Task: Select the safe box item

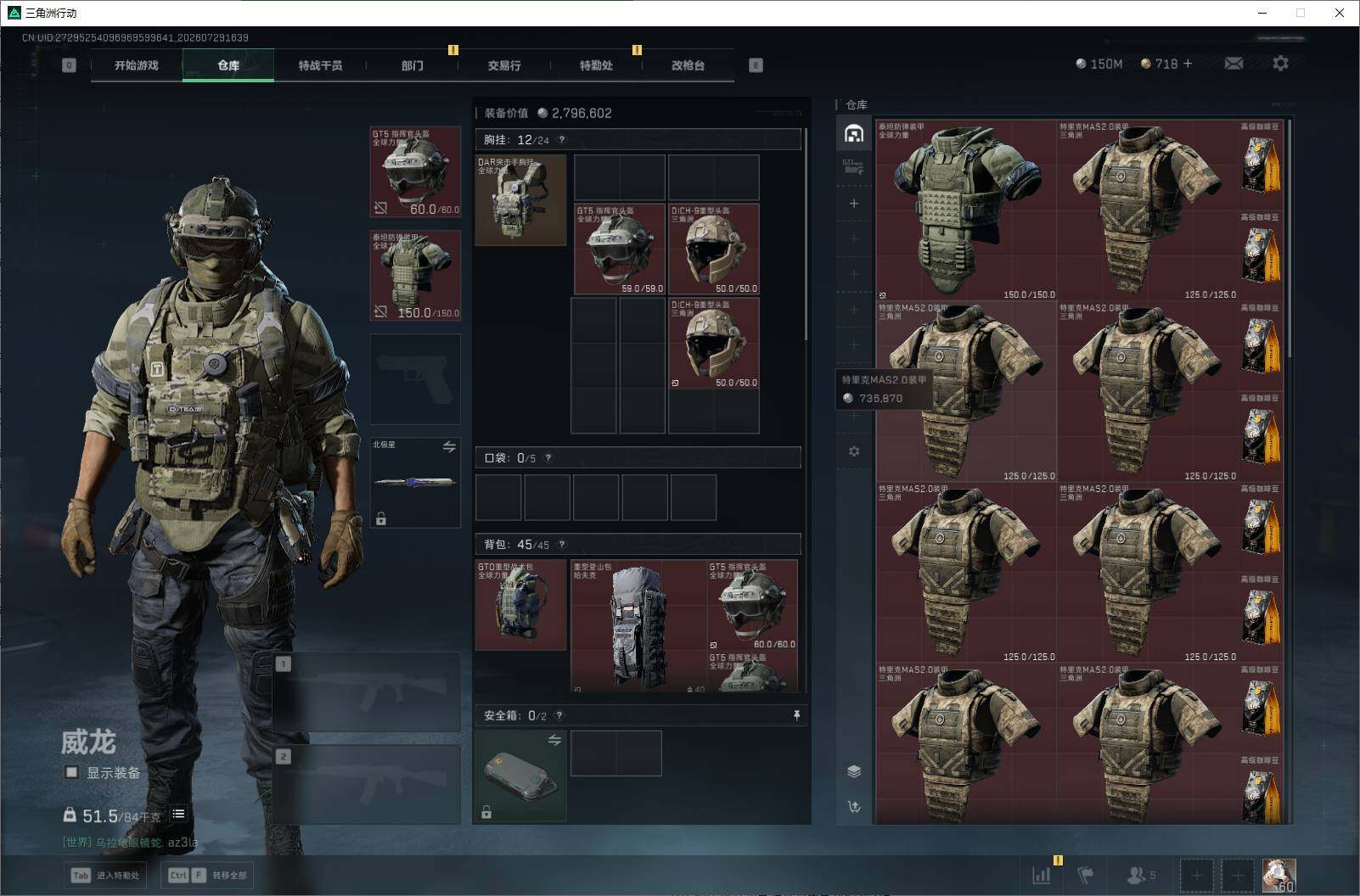Action: point(520,776)
